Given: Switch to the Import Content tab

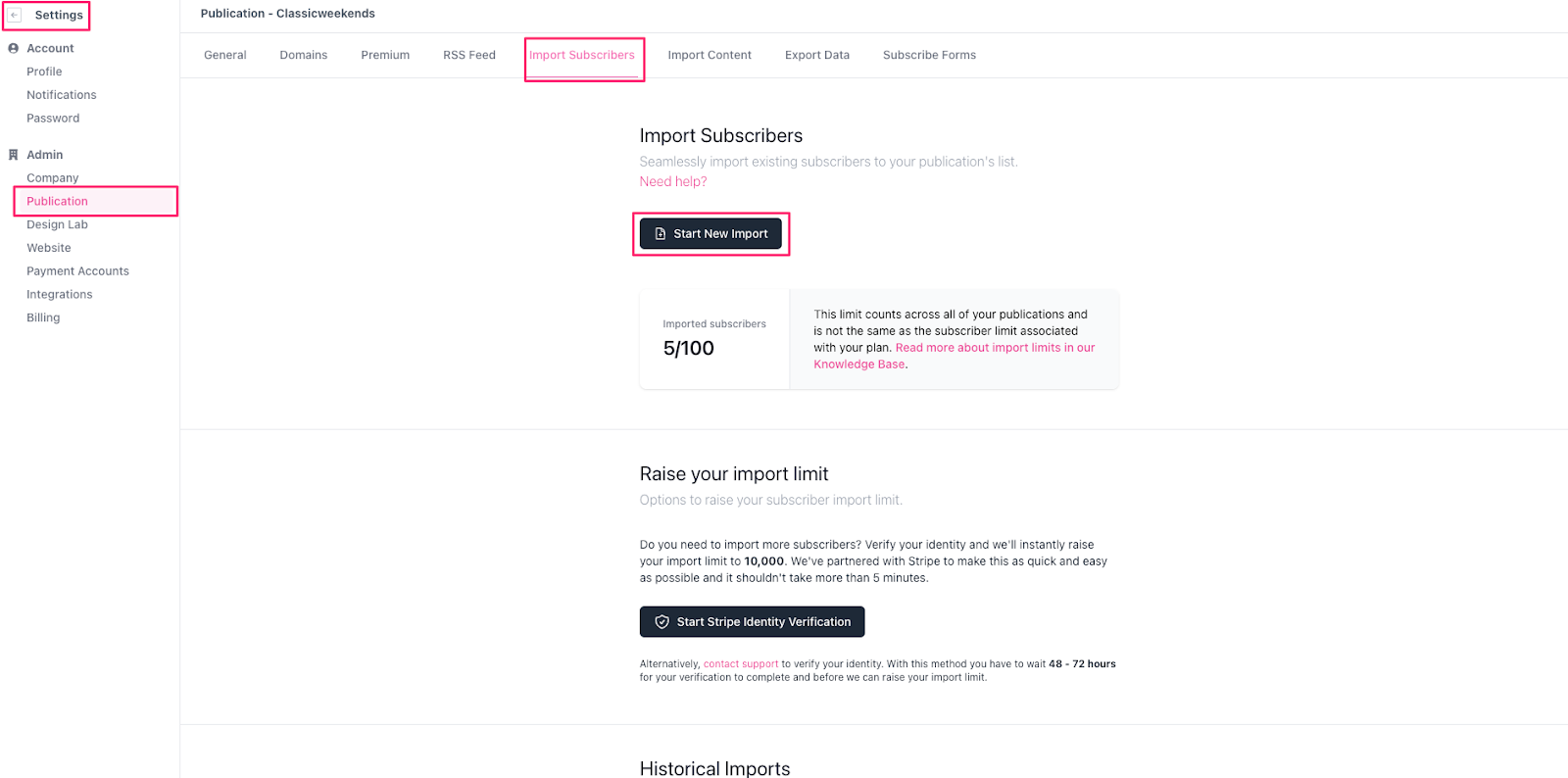Looking at the screenshot, I should [710, 55].
